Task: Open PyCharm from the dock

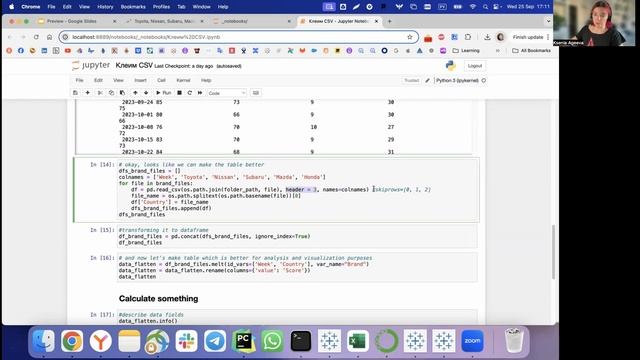Action: click(244, 340)
